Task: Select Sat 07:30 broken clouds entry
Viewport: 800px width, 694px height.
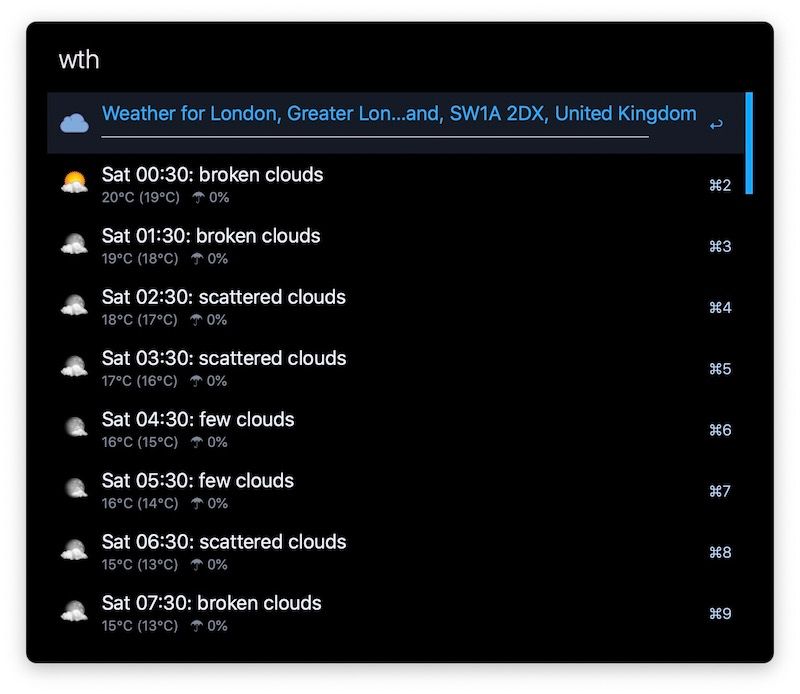Action: [211, 603]
